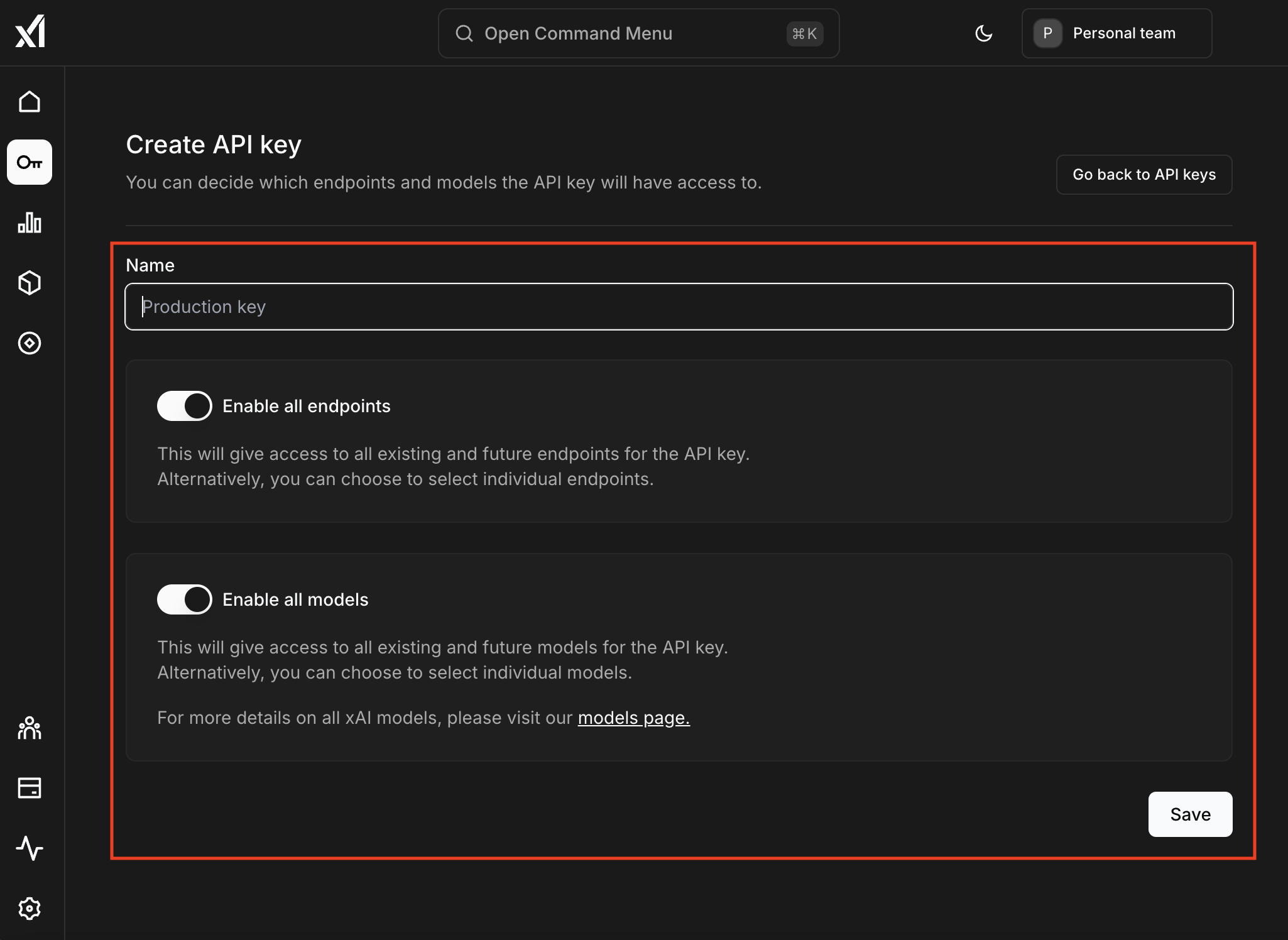This screenshot has width=1288, height=940.
Task: Open the billing card icon in sidebar
Action: coord(30,788)
